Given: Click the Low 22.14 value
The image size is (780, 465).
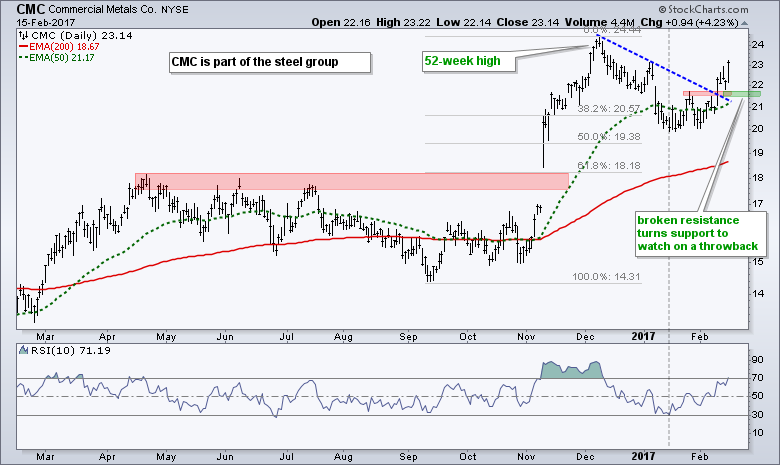Looking at the screenshot, I should [x=464, y=22].
